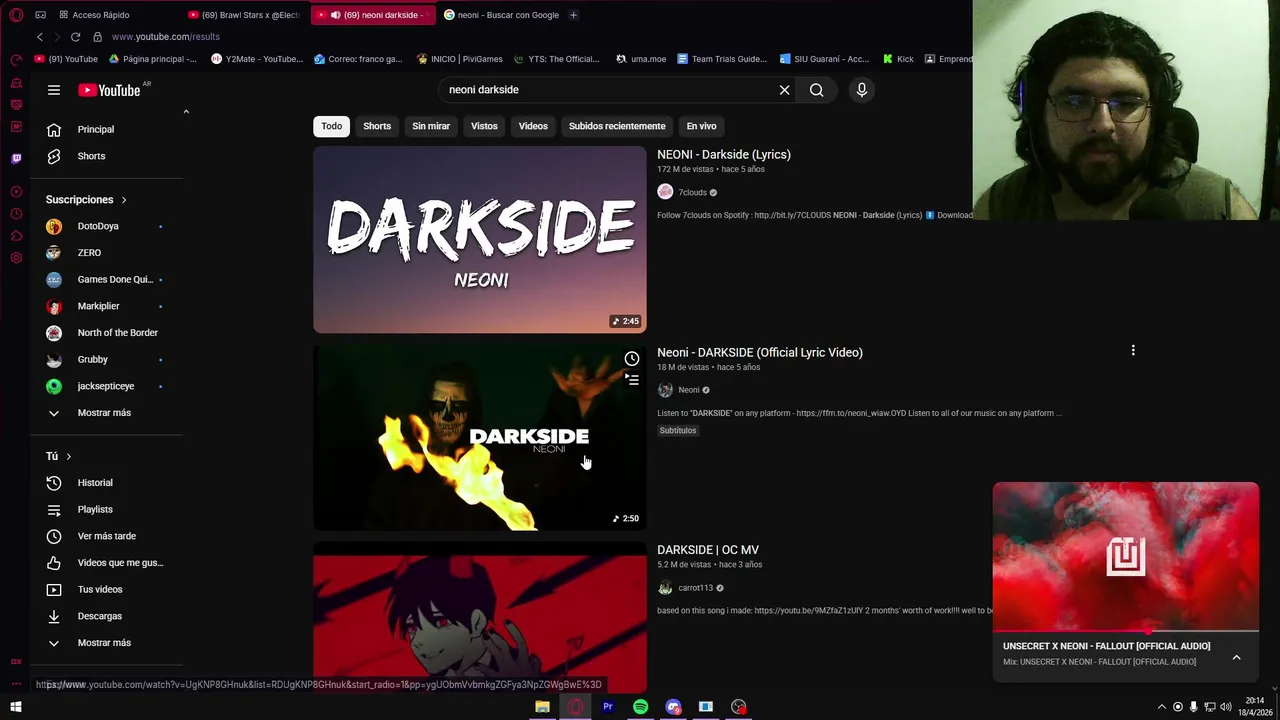Viewport: 1280px width, 720px height.
Task: Visit the carrot113 channel
Action: pos(695,588)
